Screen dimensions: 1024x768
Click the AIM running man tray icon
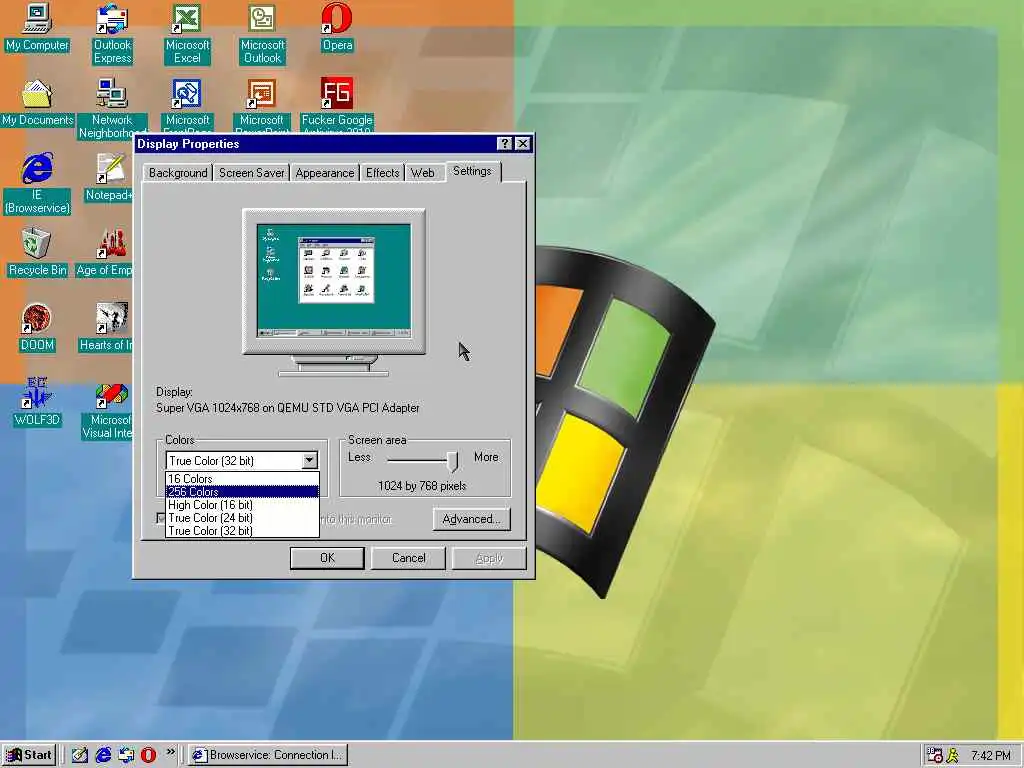953,756
